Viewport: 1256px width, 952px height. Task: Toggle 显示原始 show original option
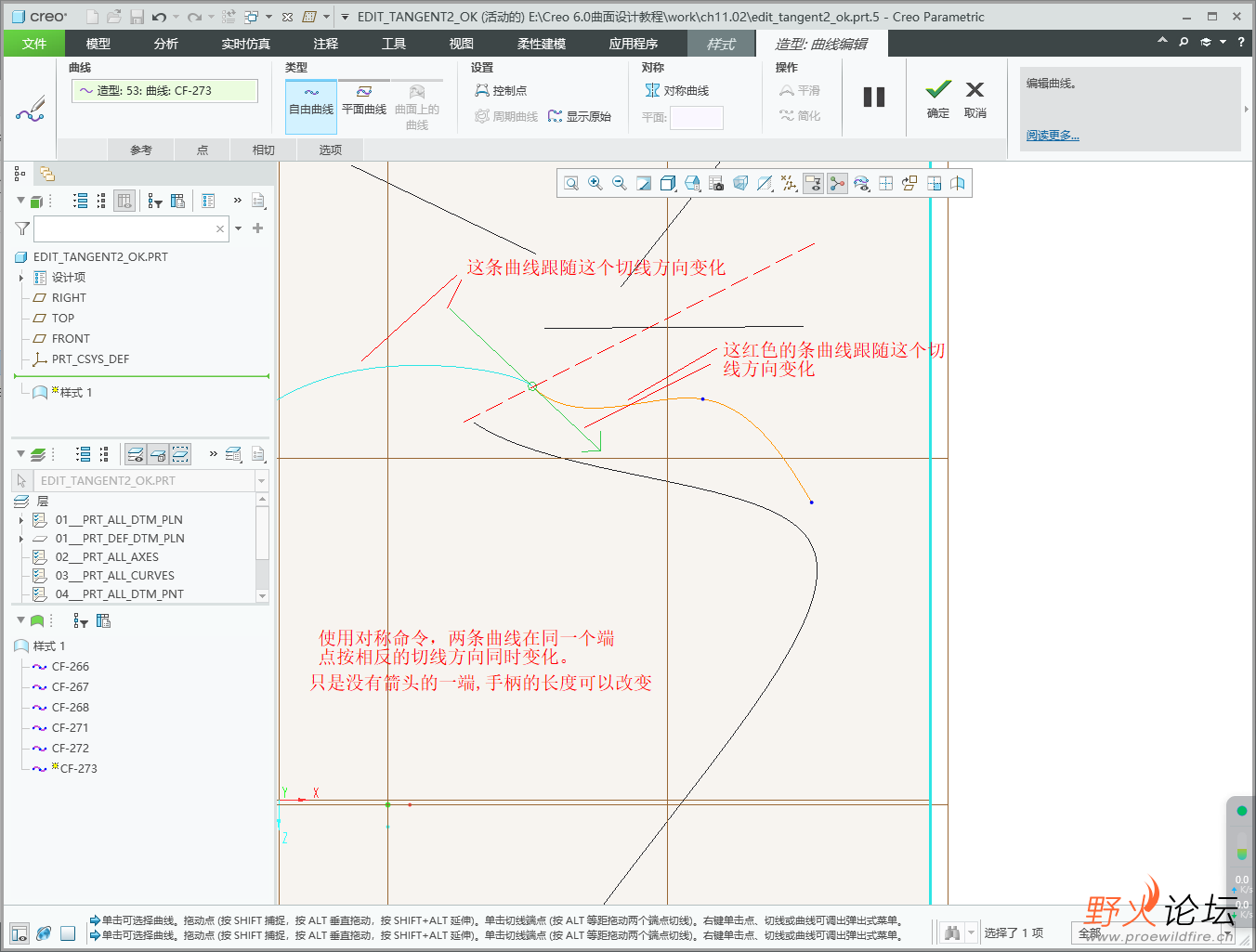click(x=580, y=116)
